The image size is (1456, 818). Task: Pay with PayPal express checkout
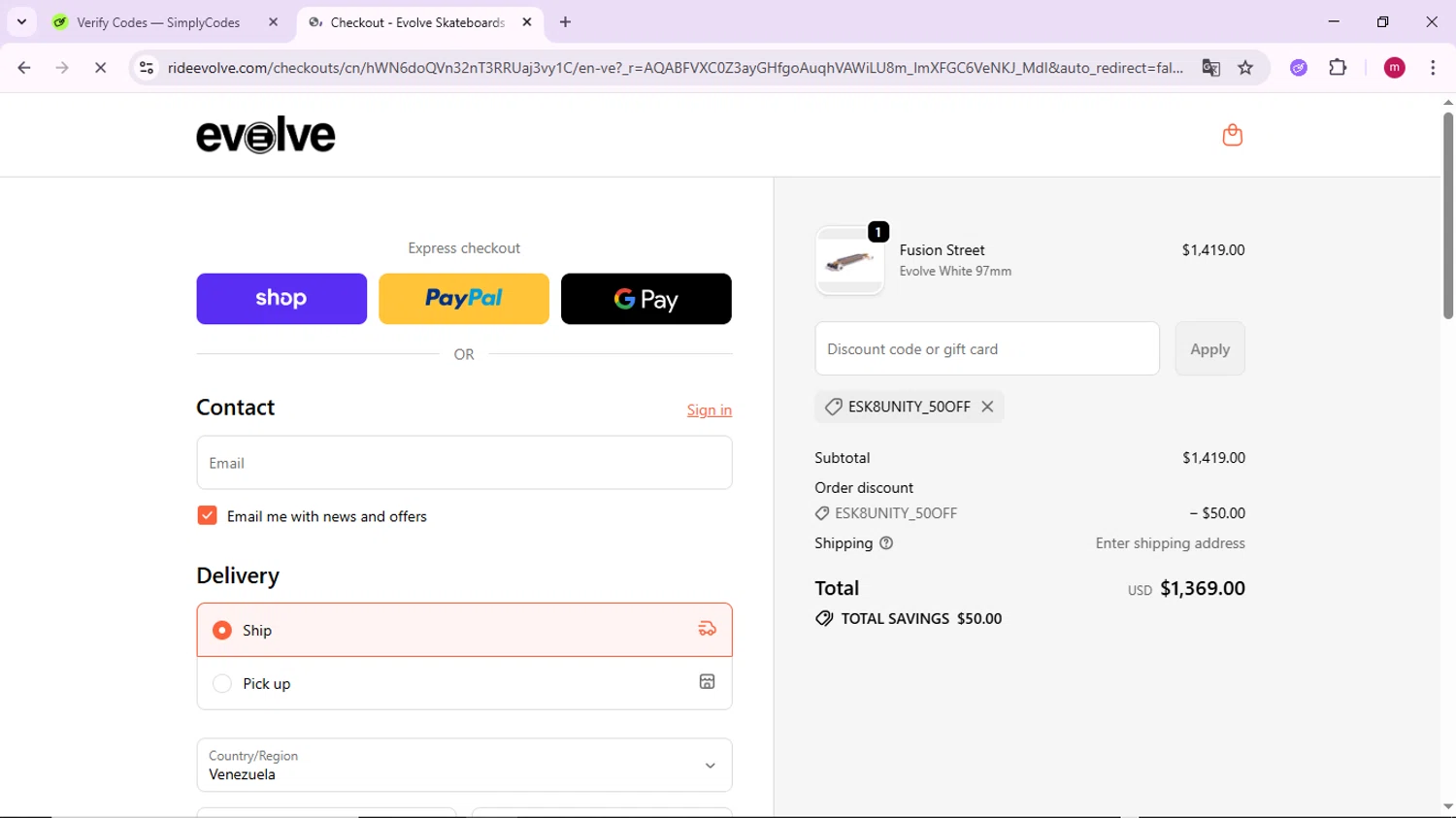pos(464,299)
